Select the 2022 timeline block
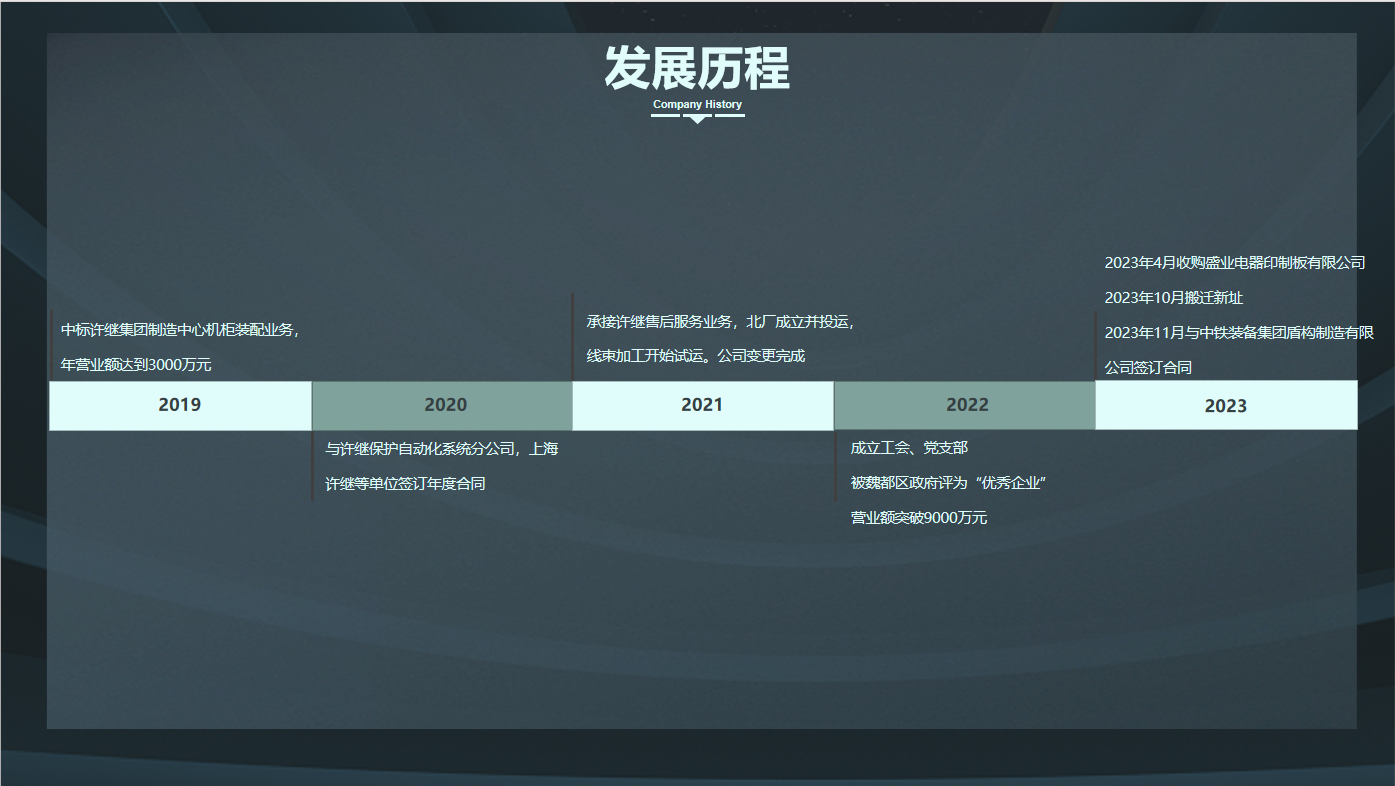Image resolution: width=1395 pixels, height=786 pixels. (967, 405)
